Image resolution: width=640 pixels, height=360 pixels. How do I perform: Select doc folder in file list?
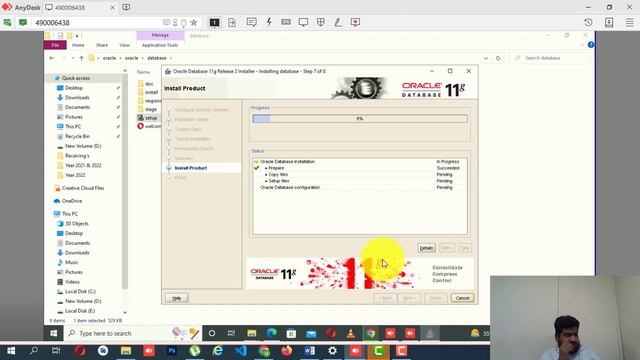coord(149,84)
